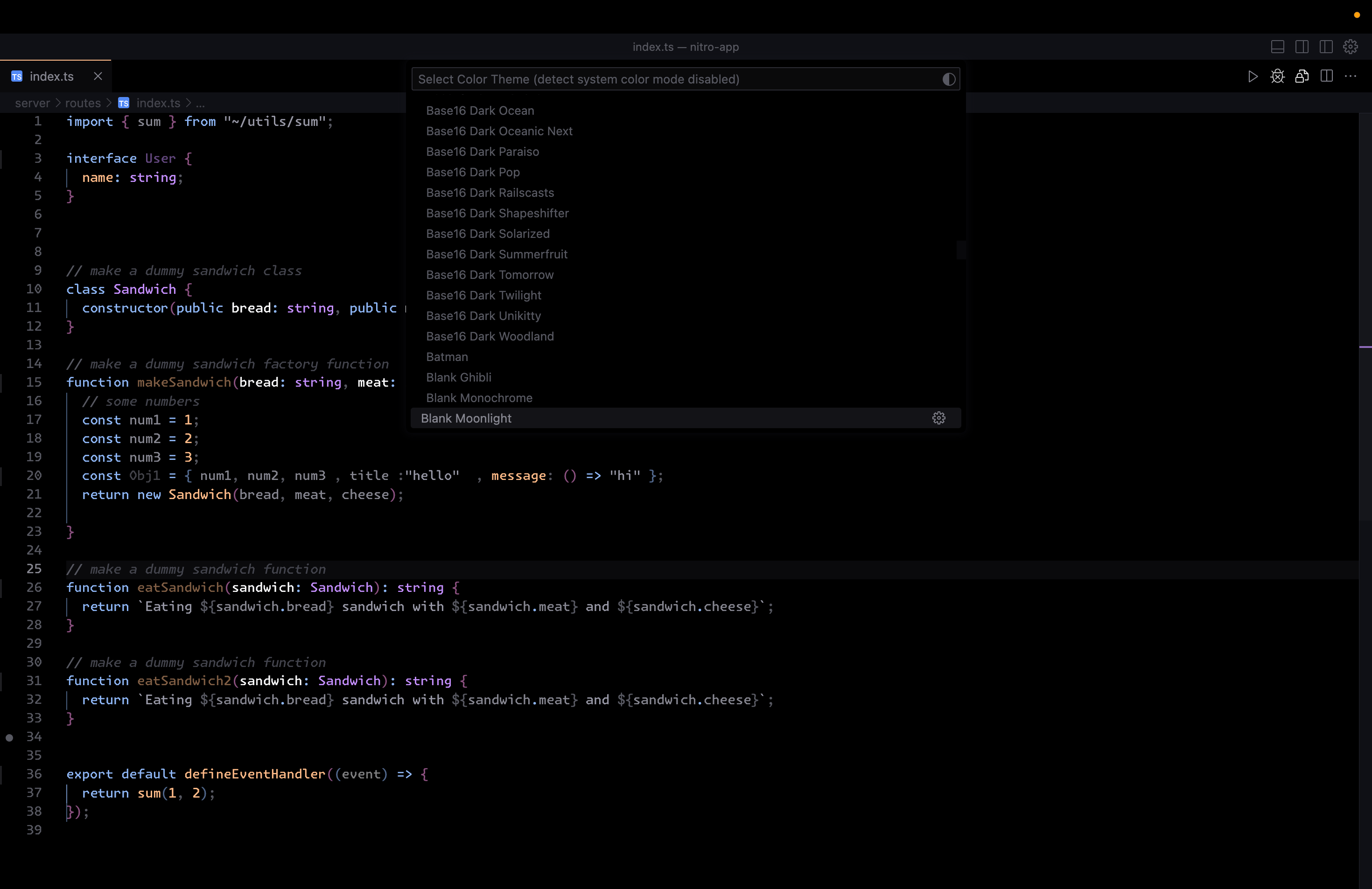Click the orange dot in top-right corner
Viewport: 1372px width, 889px height.
(x=1357, y=15)
